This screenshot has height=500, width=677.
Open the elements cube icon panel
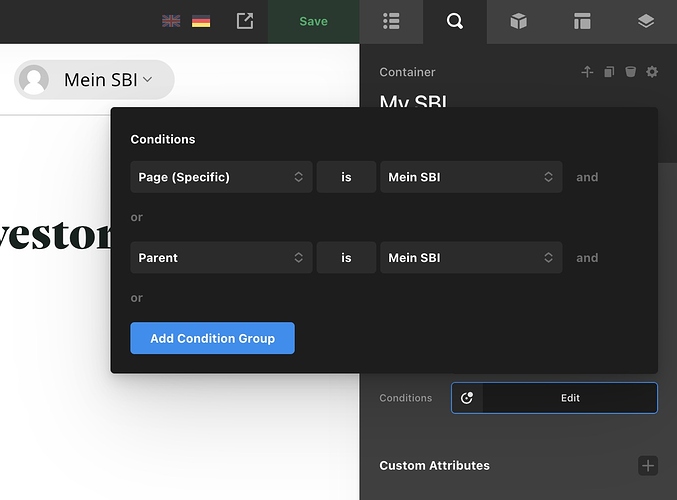pos(518,21)
